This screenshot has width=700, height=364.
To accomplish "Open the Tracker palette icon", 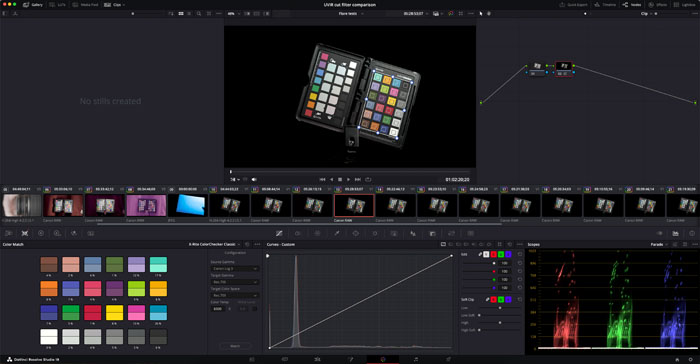I will pyautogui.click(x=375, y=233).
